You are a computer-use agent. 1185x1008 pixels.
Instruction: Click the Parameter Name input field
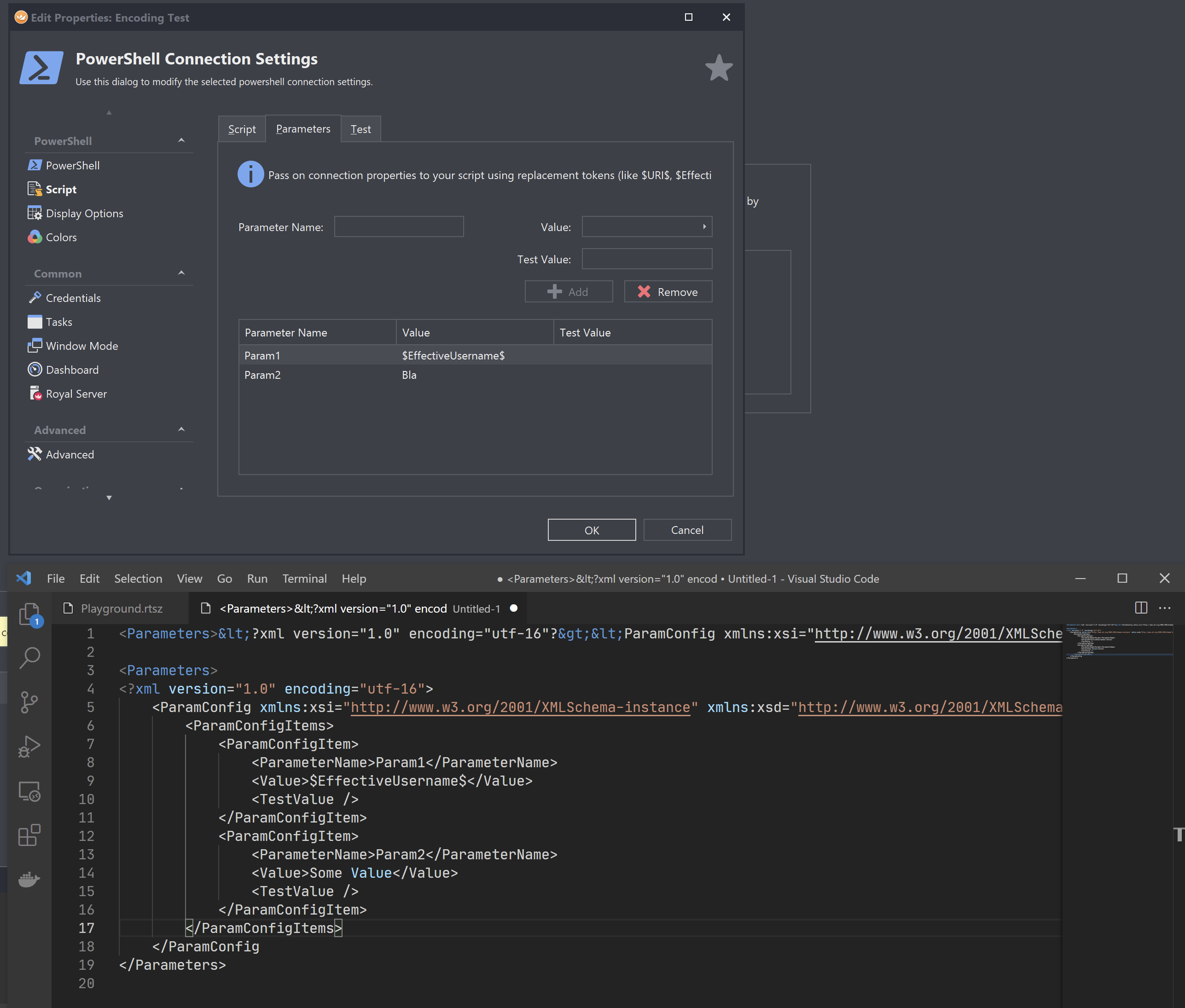[x=398, y=226]
